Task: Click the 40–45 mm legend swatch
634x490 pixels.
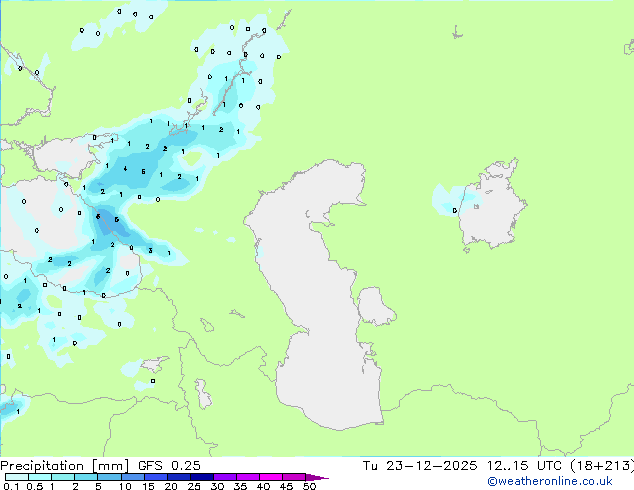Action: [270, 477]
